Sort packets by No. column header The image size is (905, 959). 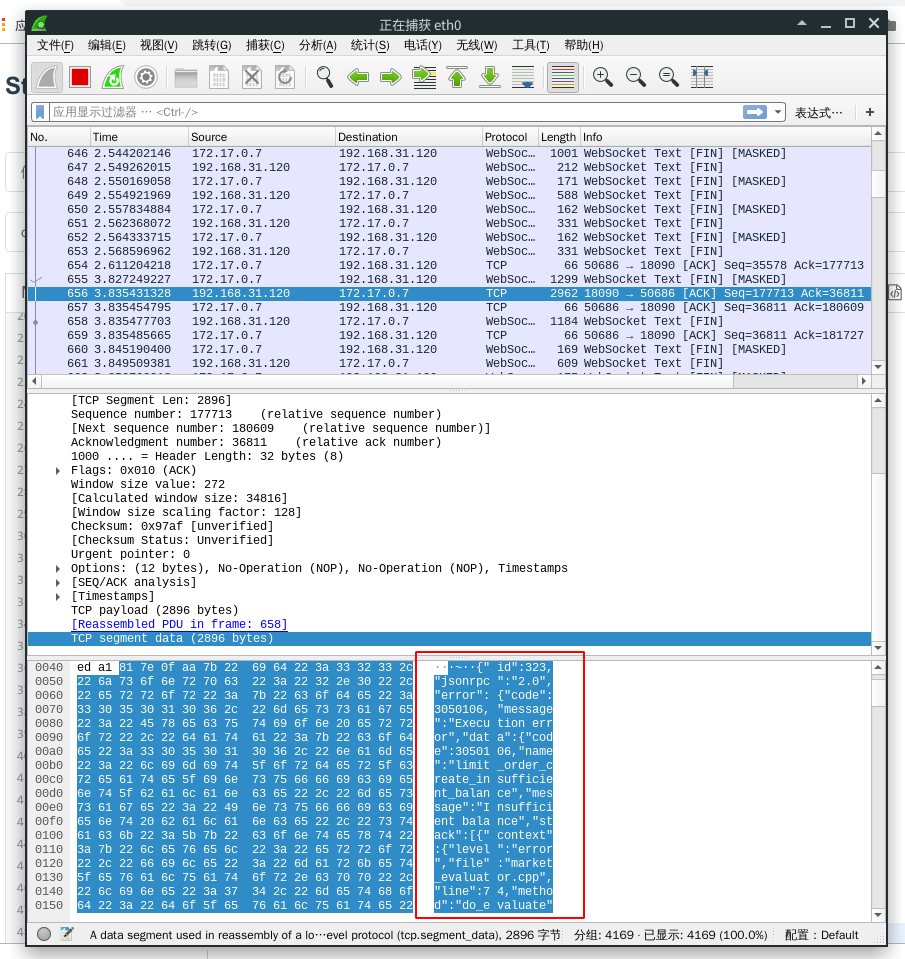(59, 137)
